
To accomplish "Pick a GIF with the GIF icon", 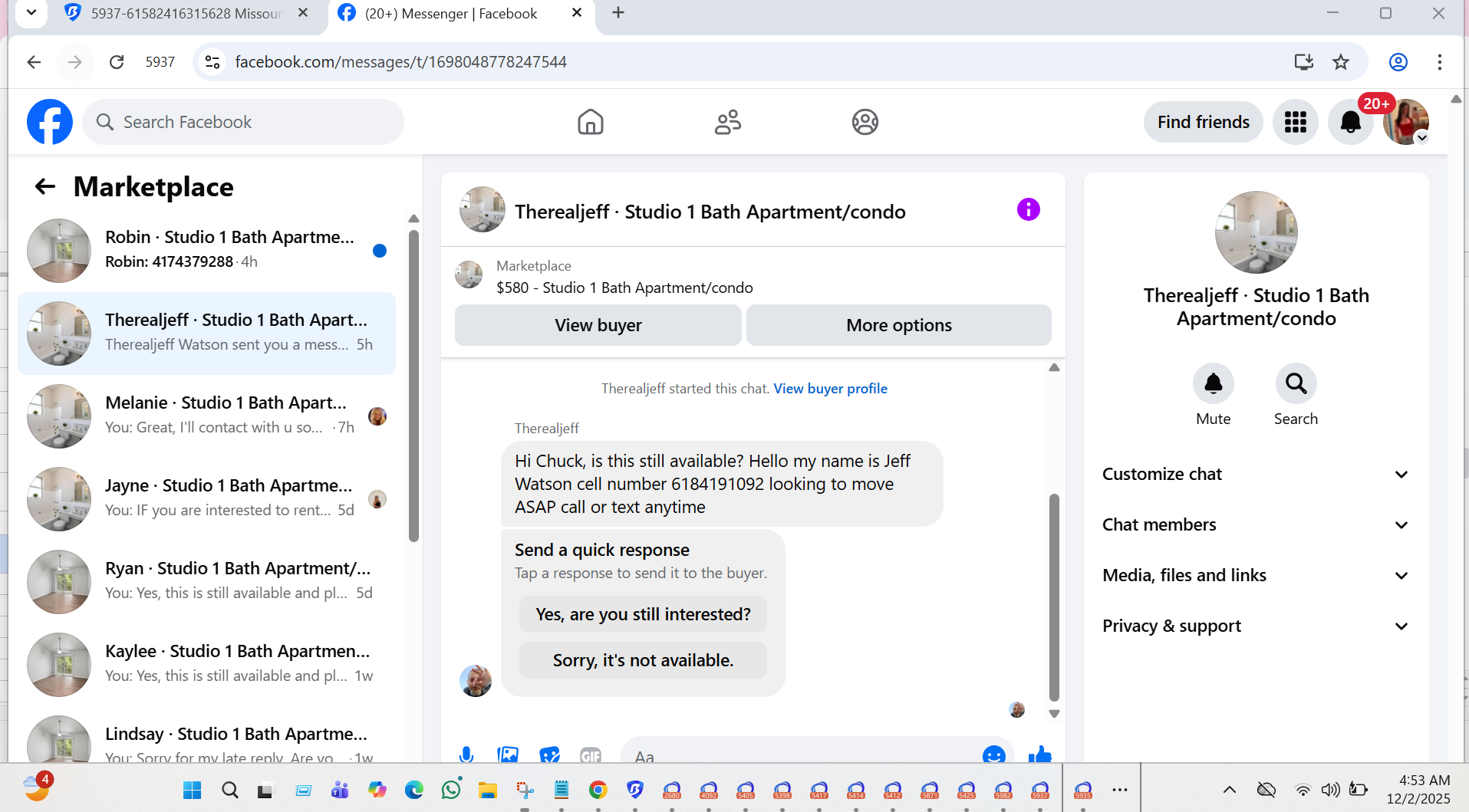I will 591,755.
